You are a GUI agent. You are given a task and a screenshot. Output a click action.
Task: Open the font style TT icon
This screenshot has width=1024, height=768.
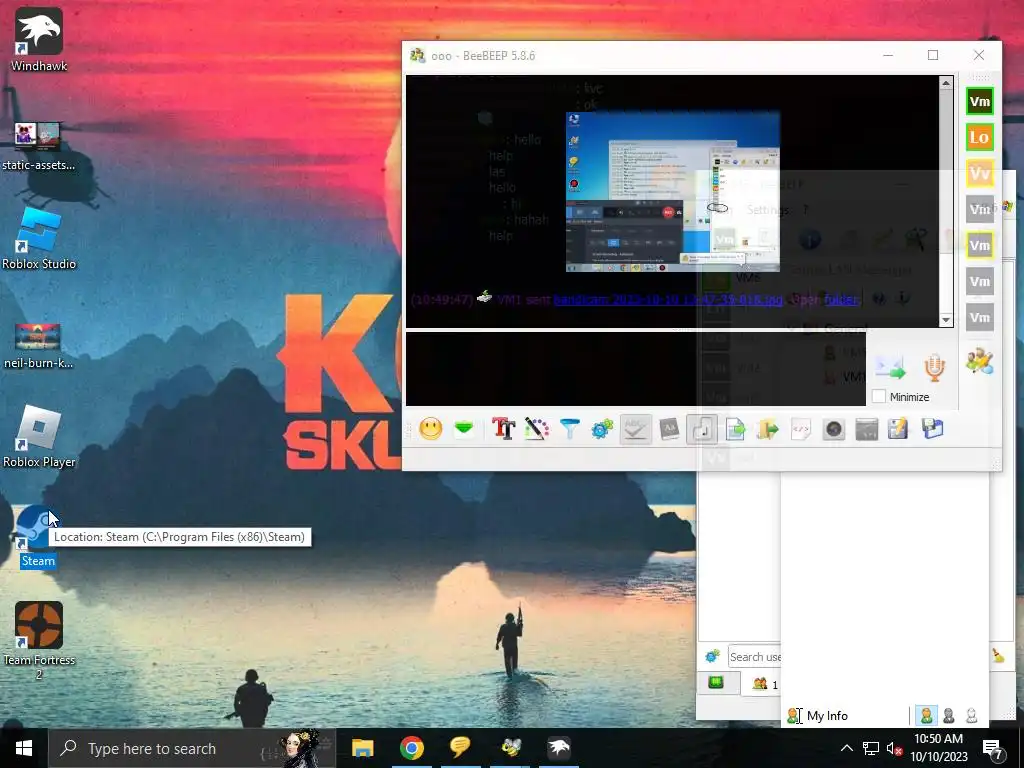click(504, 429)
